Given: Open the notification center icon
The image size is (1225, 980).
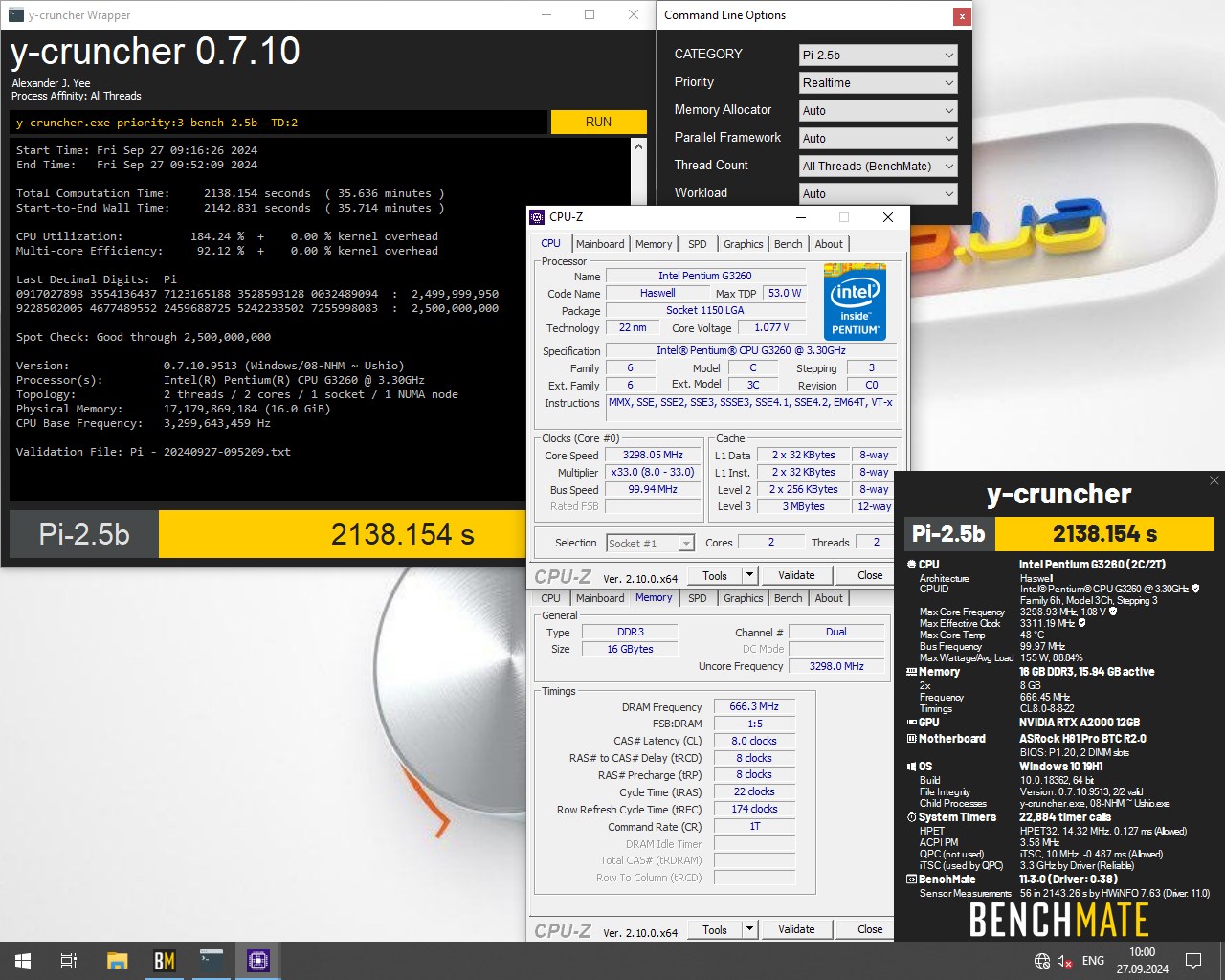Looking at the screenshot, I should click(x=1193, y=961).
